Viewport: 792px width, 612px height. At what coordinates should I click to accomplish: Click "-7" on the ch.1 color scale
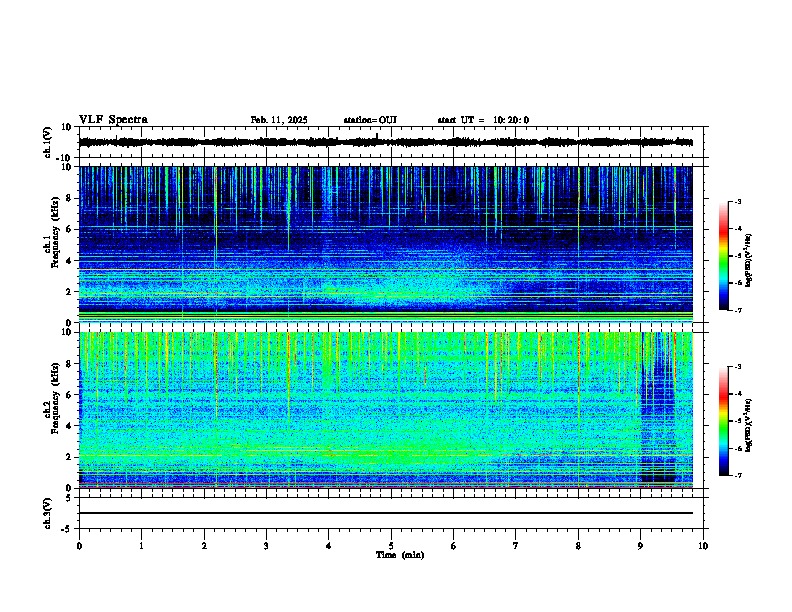point(737,310)
